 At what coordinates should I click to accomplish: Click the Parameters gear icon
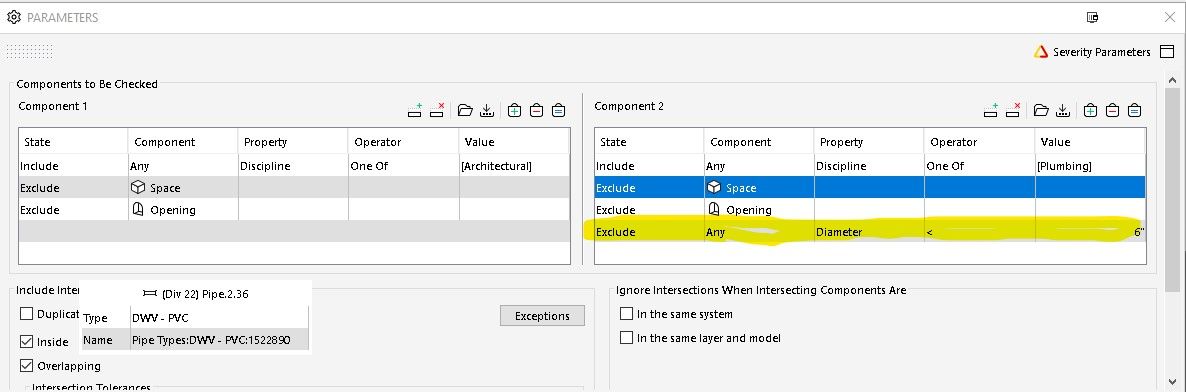click(14, 17)
